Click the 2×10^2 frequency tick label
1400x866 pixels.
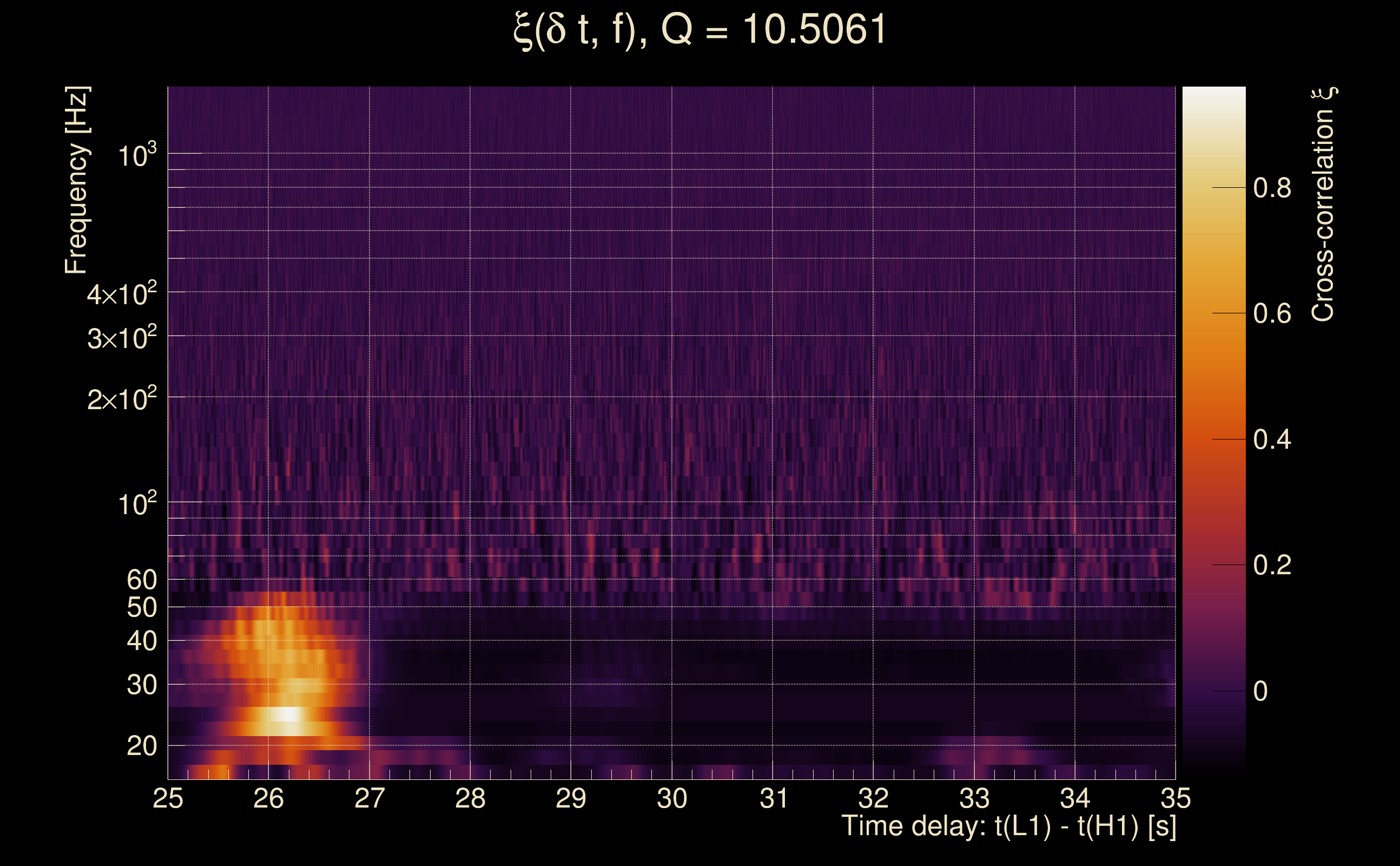click(x=121, y=399)
